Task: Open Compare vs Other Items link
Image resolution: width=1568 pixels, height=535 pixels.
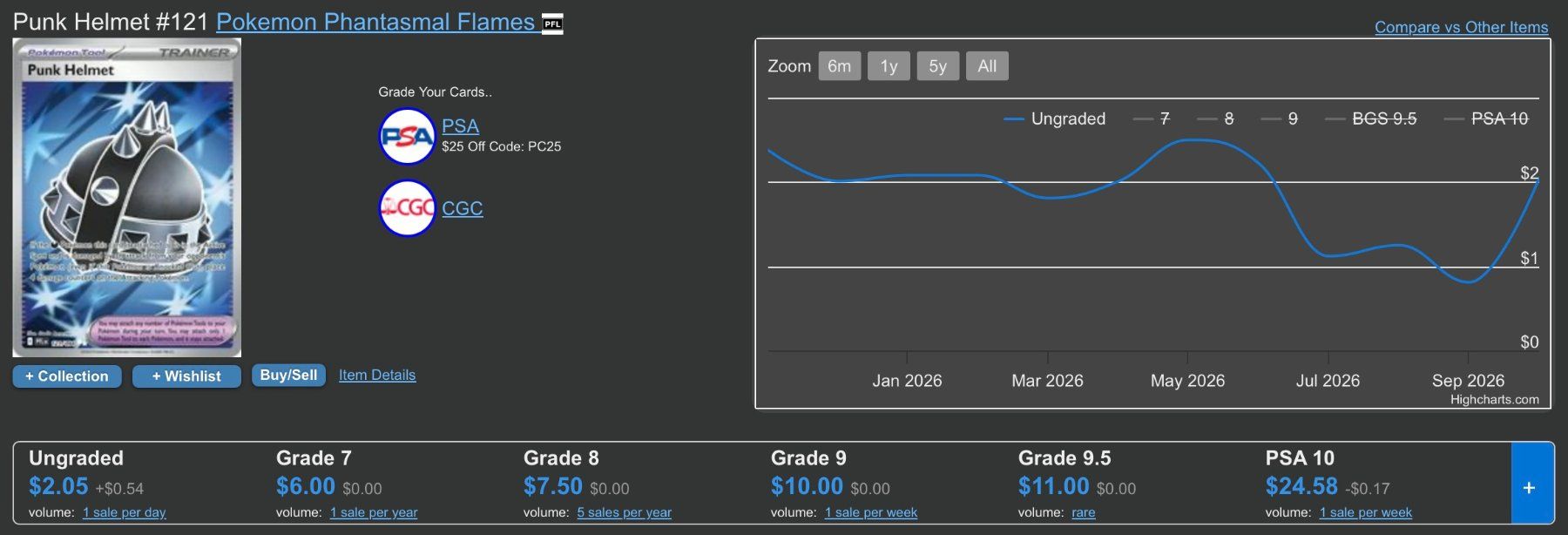Action: (x=1461, y=27)
